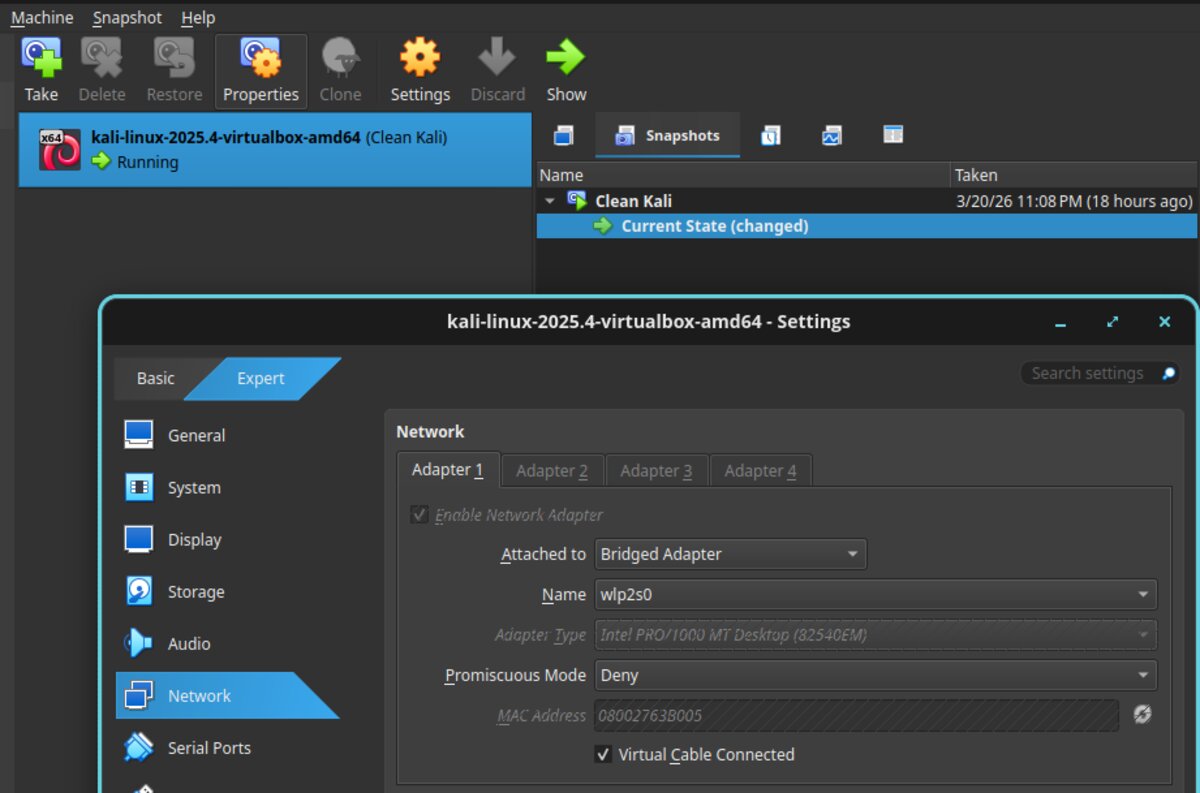
Task: Take a new snapshot of the VM
Action: pyautogui.click(x=41, y=68)
